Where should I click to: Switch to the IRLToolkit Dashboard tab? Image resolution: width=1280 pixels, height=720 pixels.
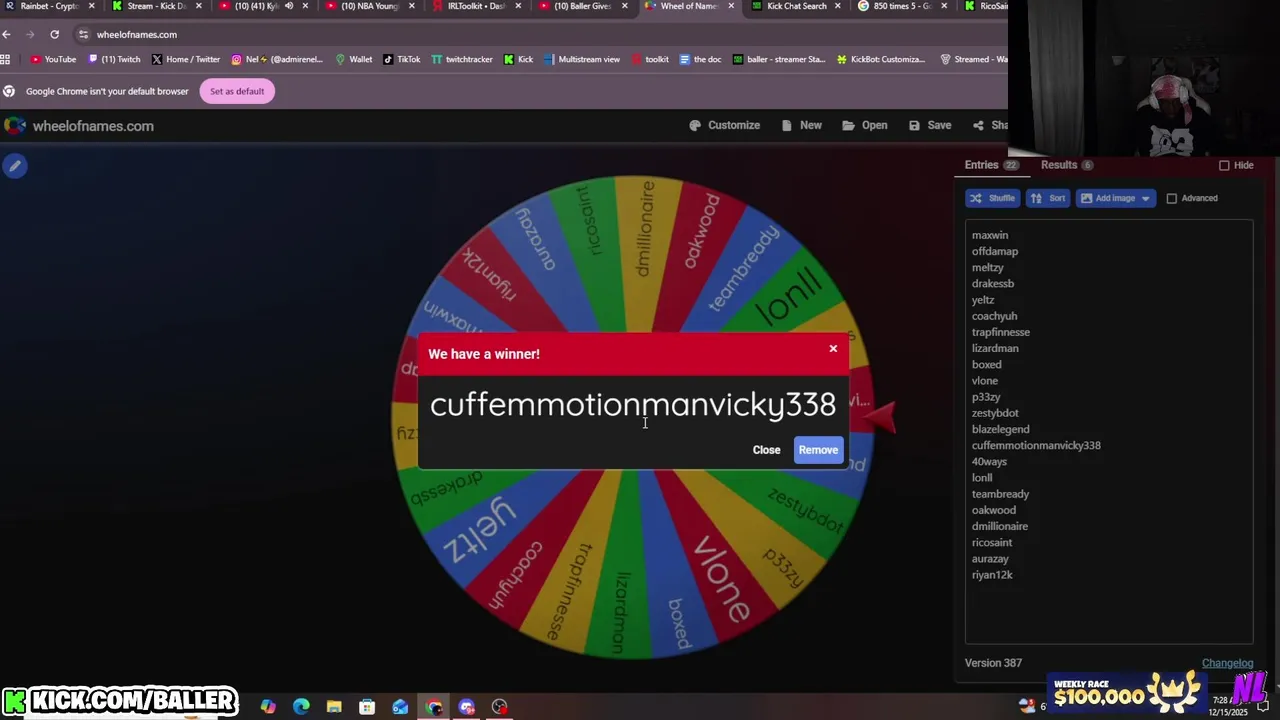pyautogui.click(x=476, y=6)
